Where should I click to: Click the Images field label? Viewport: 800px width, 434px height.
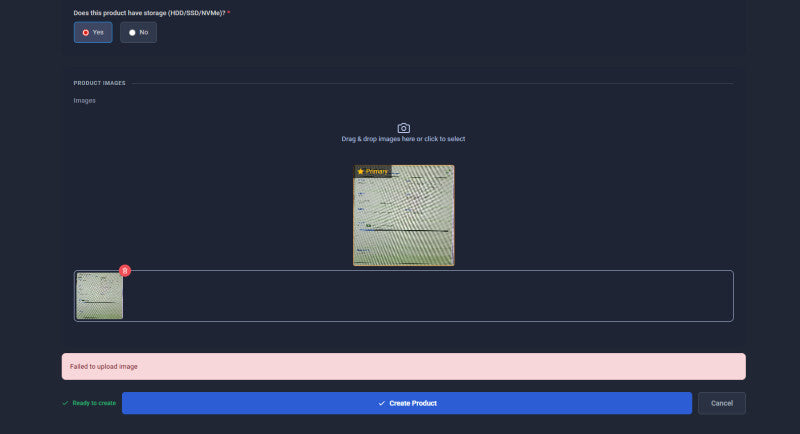[x=84, y=100]
